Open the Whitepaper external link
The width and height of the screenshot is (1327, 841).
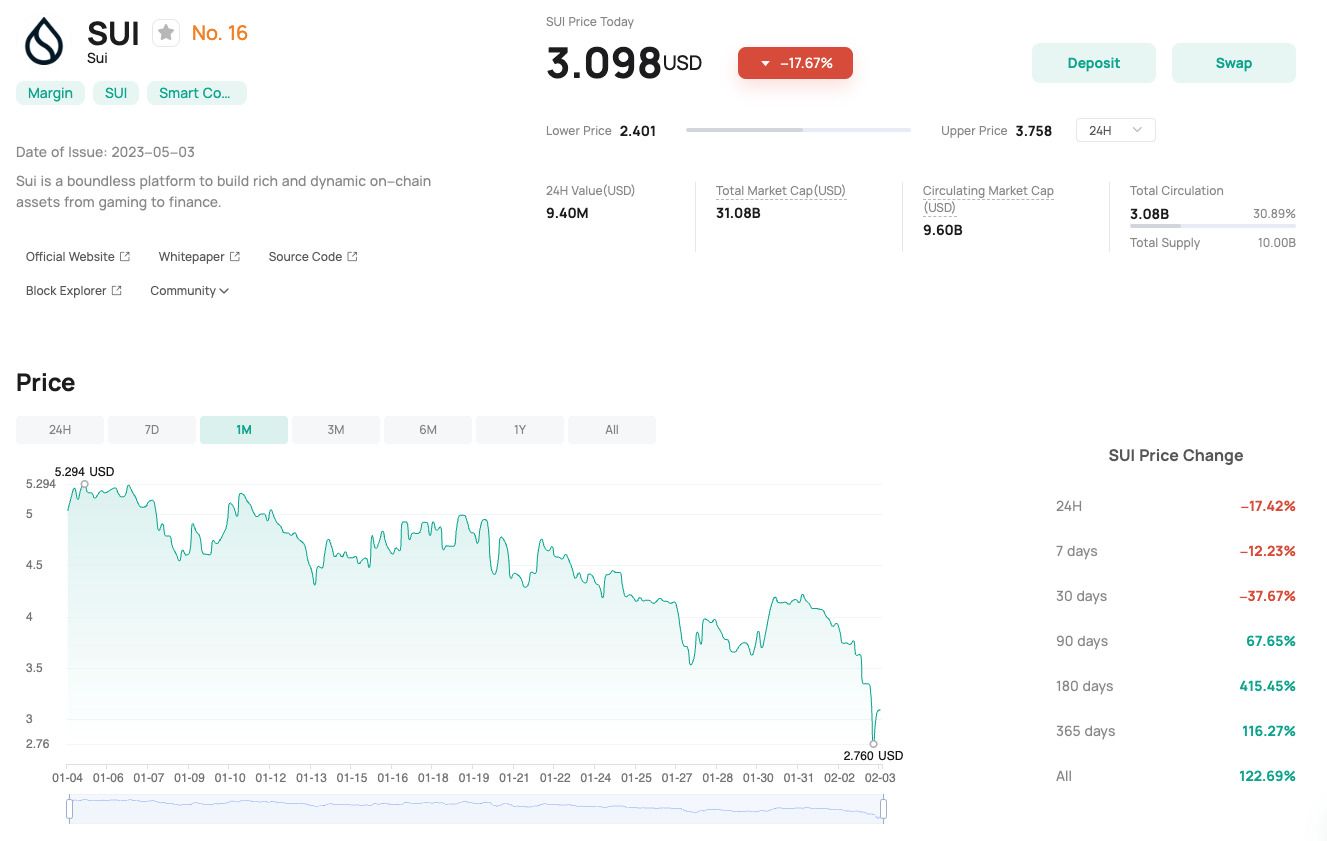point(199,257)
